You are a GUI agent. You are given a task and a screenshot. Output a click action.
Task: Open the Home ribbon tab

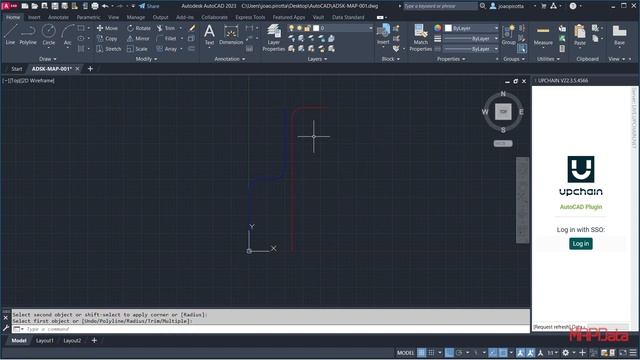(13, 17)
